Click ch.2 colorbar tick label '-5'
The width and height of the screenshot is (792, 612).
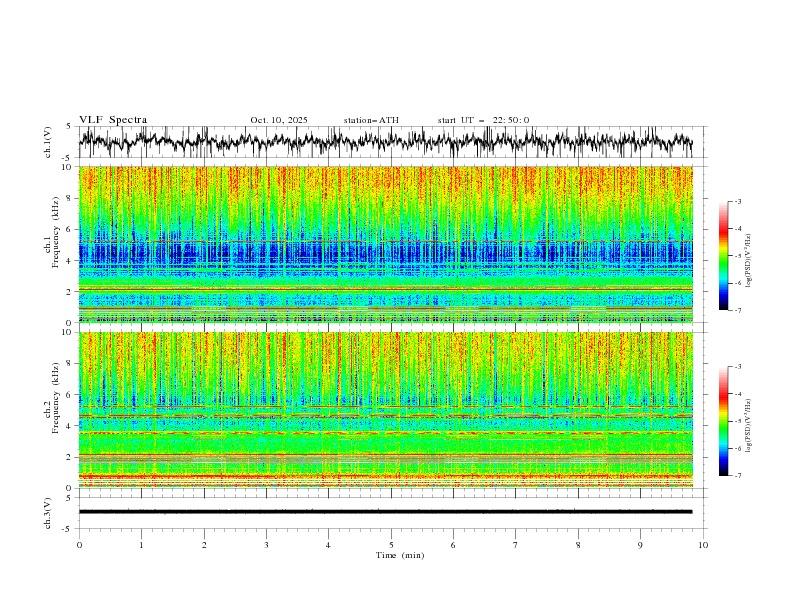(737, 421)
